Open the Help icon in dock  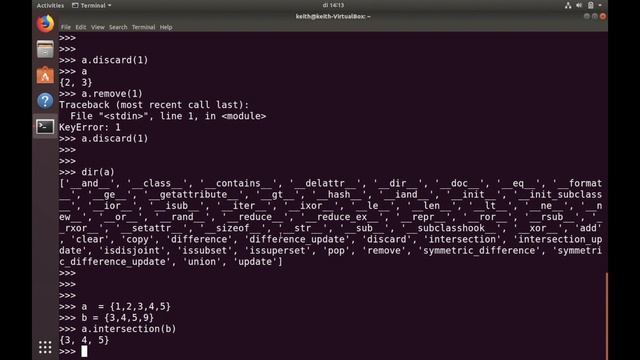coord(45,101)
